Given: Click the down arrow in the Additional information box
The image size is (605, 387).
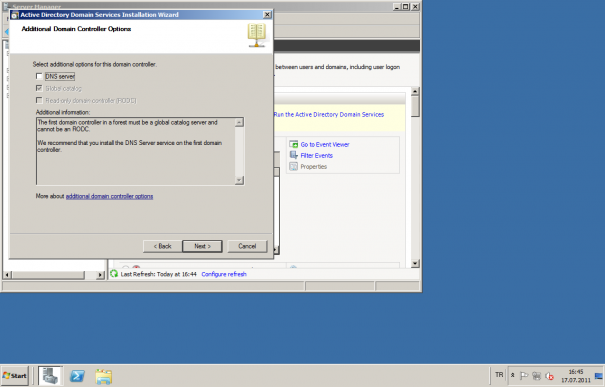Looking at the screenshot, I should tap(239, 180).
